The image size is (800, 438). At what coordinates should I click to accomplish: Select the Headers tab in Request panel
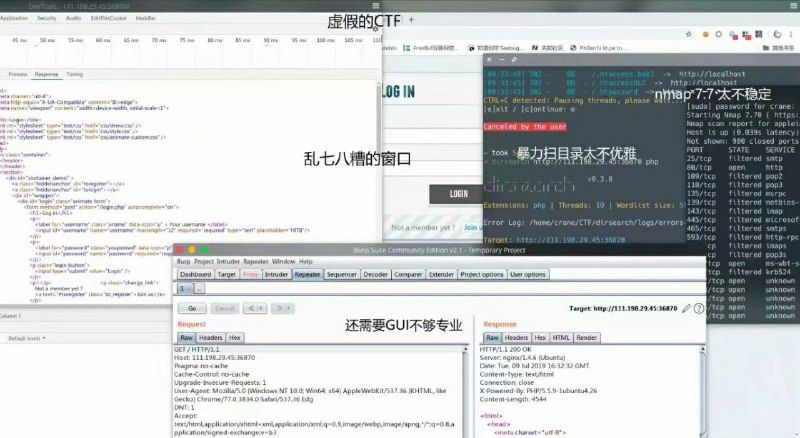pos(210,338)
